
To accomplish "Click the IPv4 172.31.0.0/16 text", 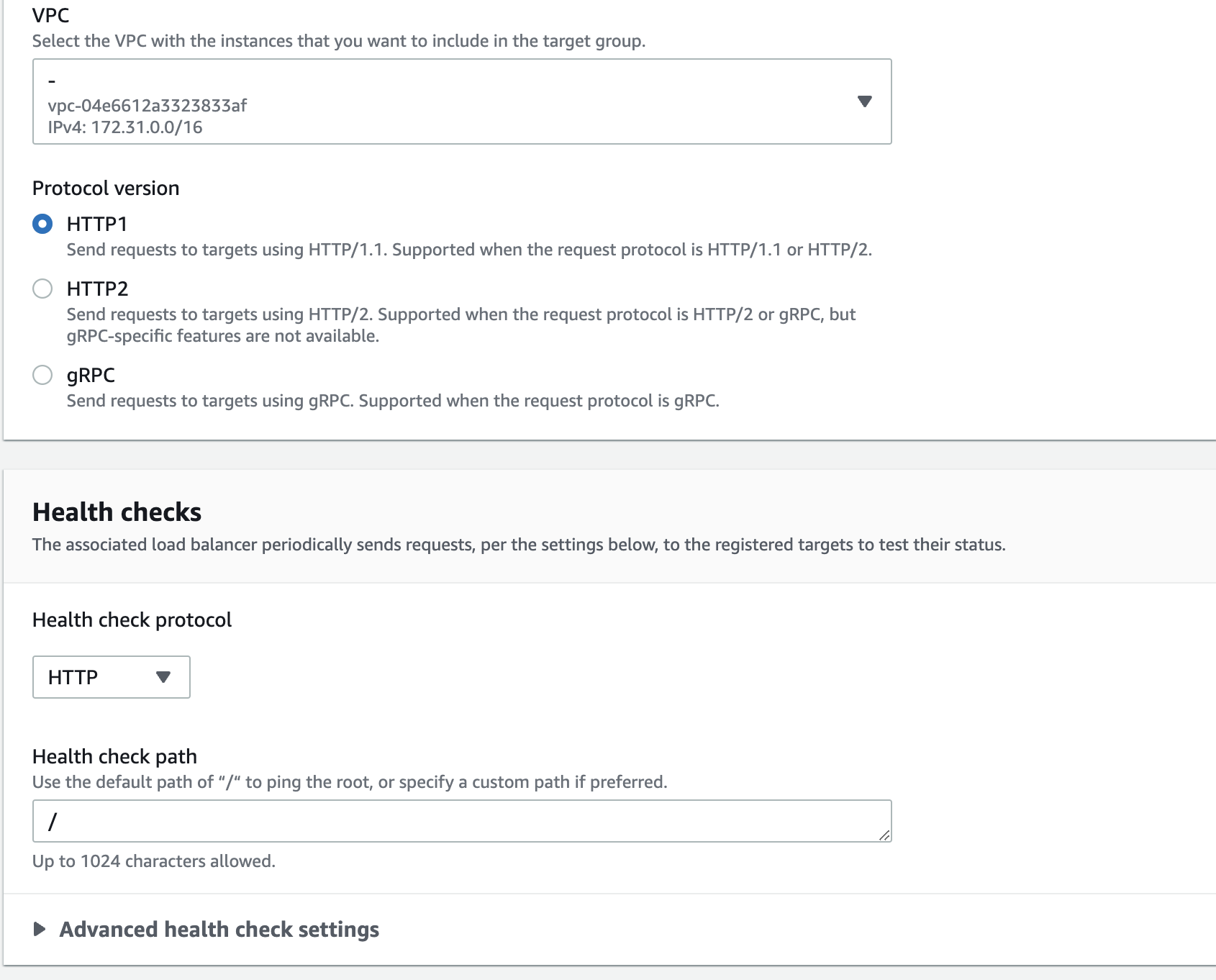I will coord(125,127).
